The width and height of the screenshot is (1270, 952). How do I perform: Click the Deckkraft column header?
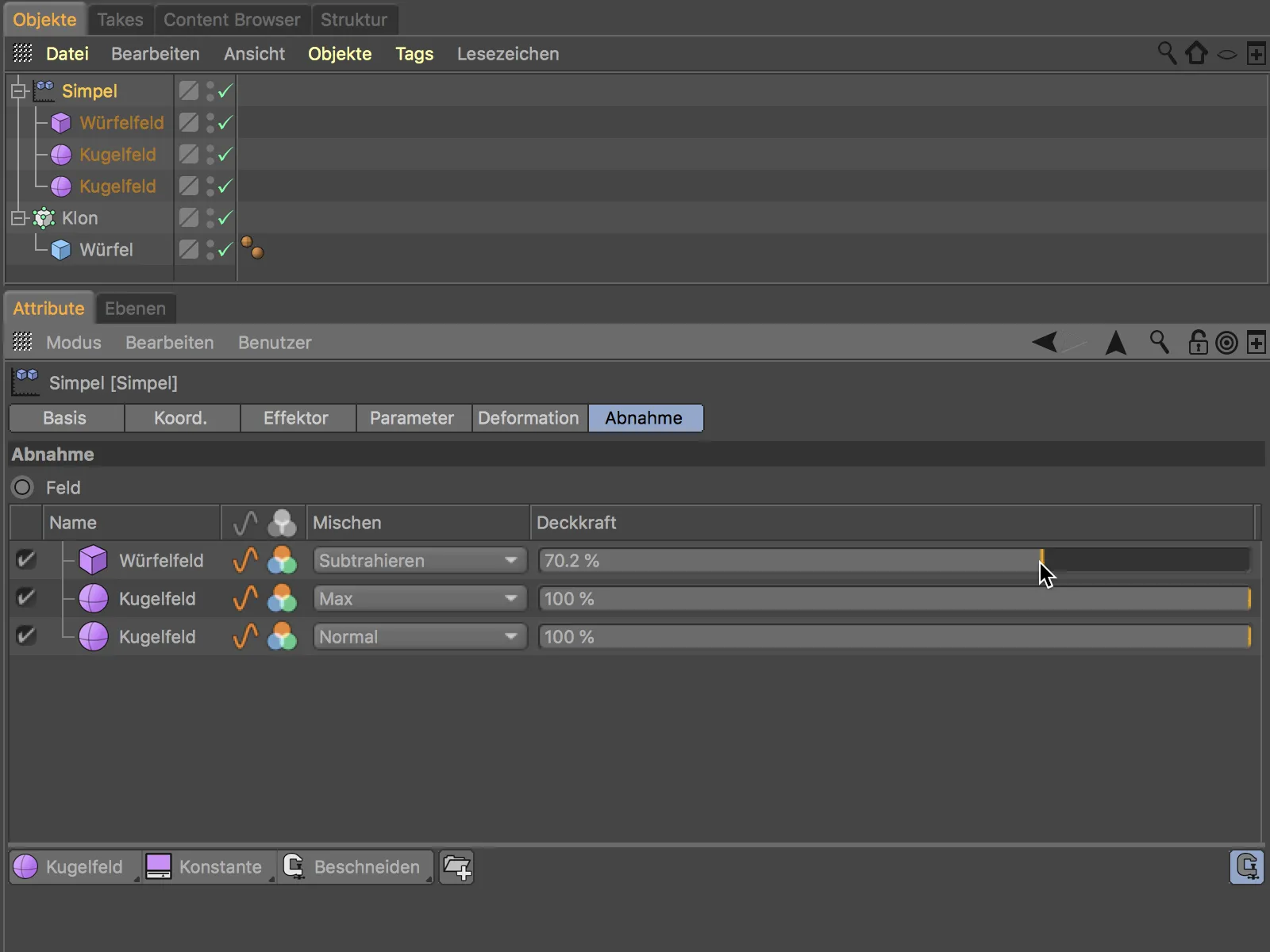[x=892, y=523]
